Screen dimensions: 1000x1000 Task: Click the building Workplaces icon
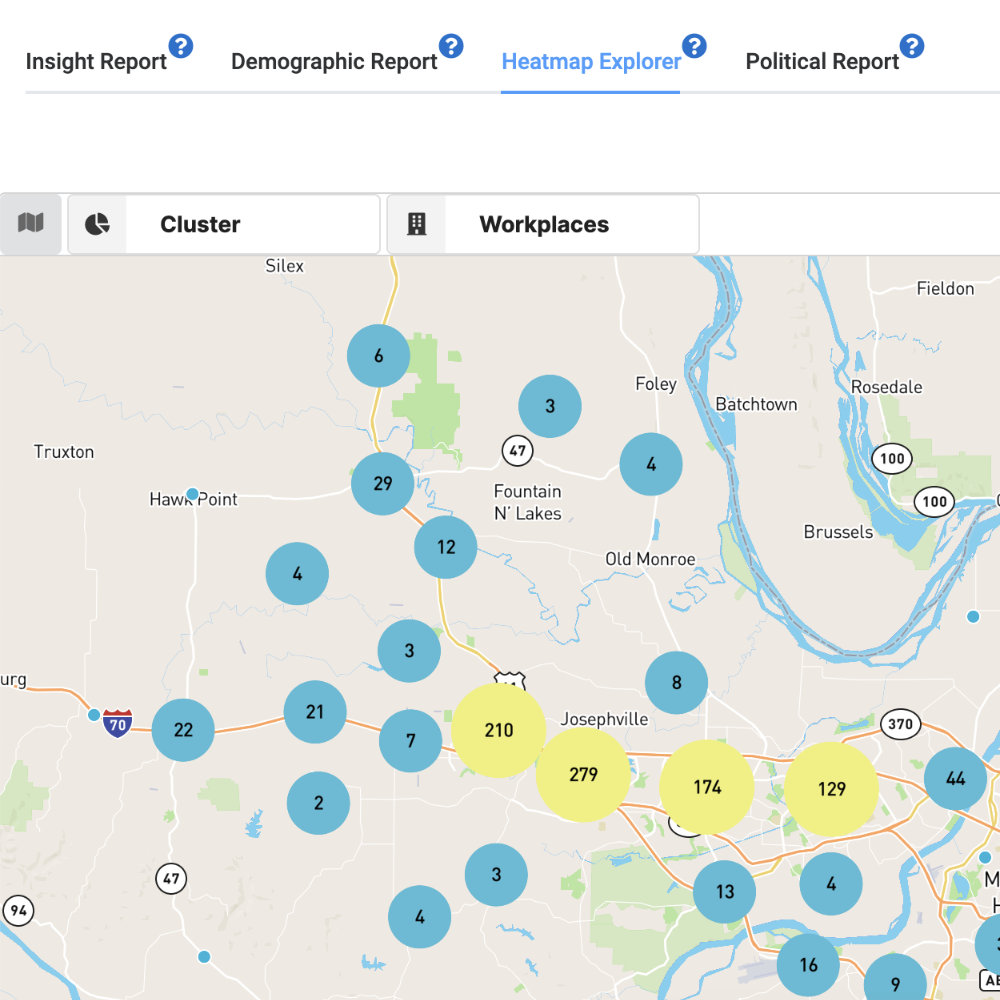[417, 224]
